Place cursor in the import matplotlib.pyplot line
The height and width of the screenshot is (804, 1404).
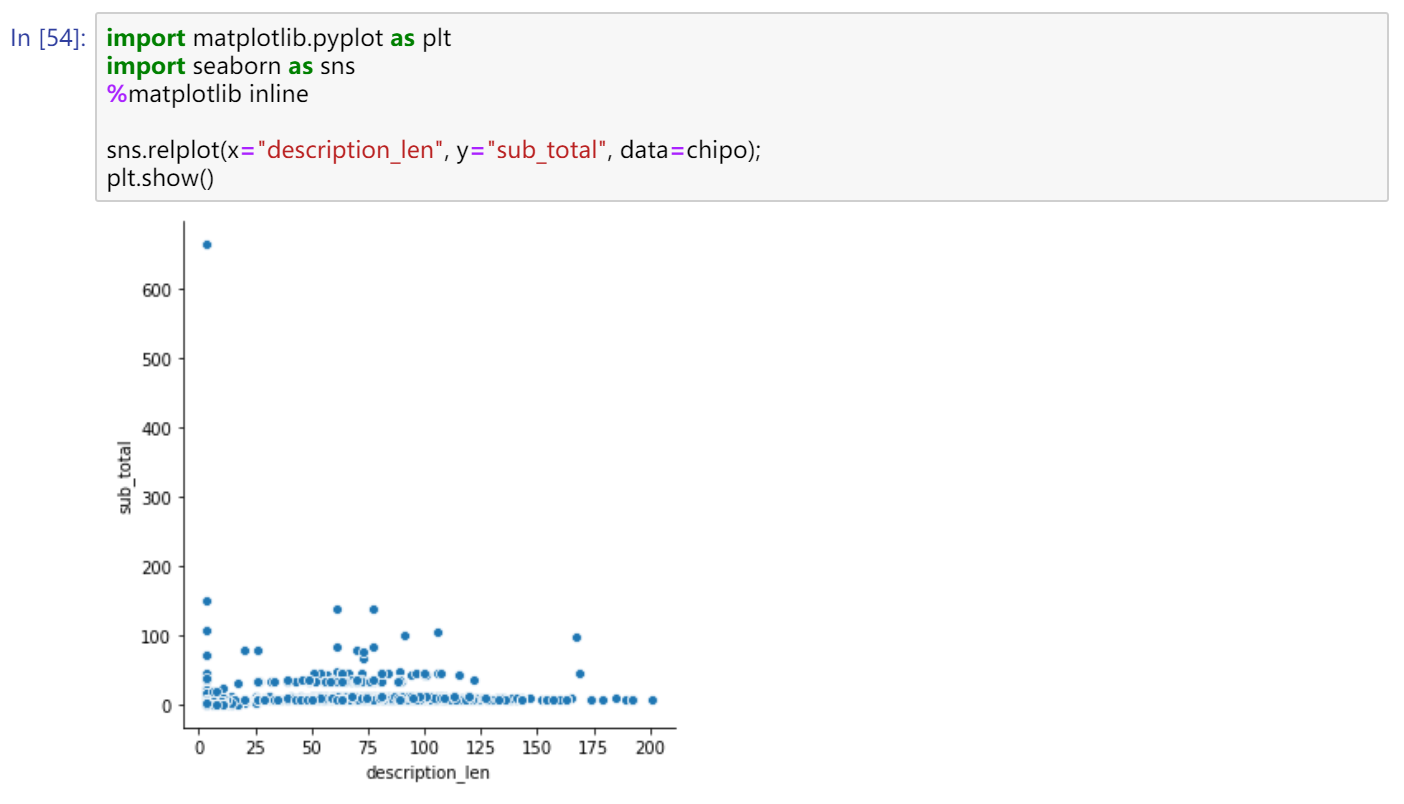pos(278,39)
